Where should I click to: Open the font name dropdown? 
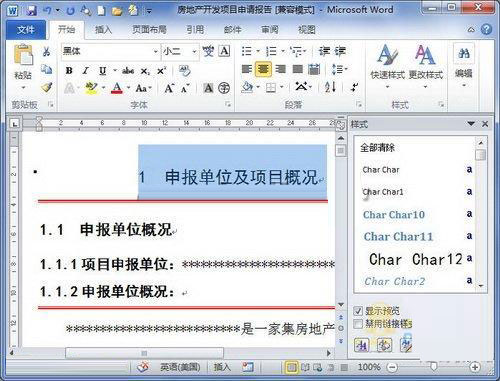155,51
